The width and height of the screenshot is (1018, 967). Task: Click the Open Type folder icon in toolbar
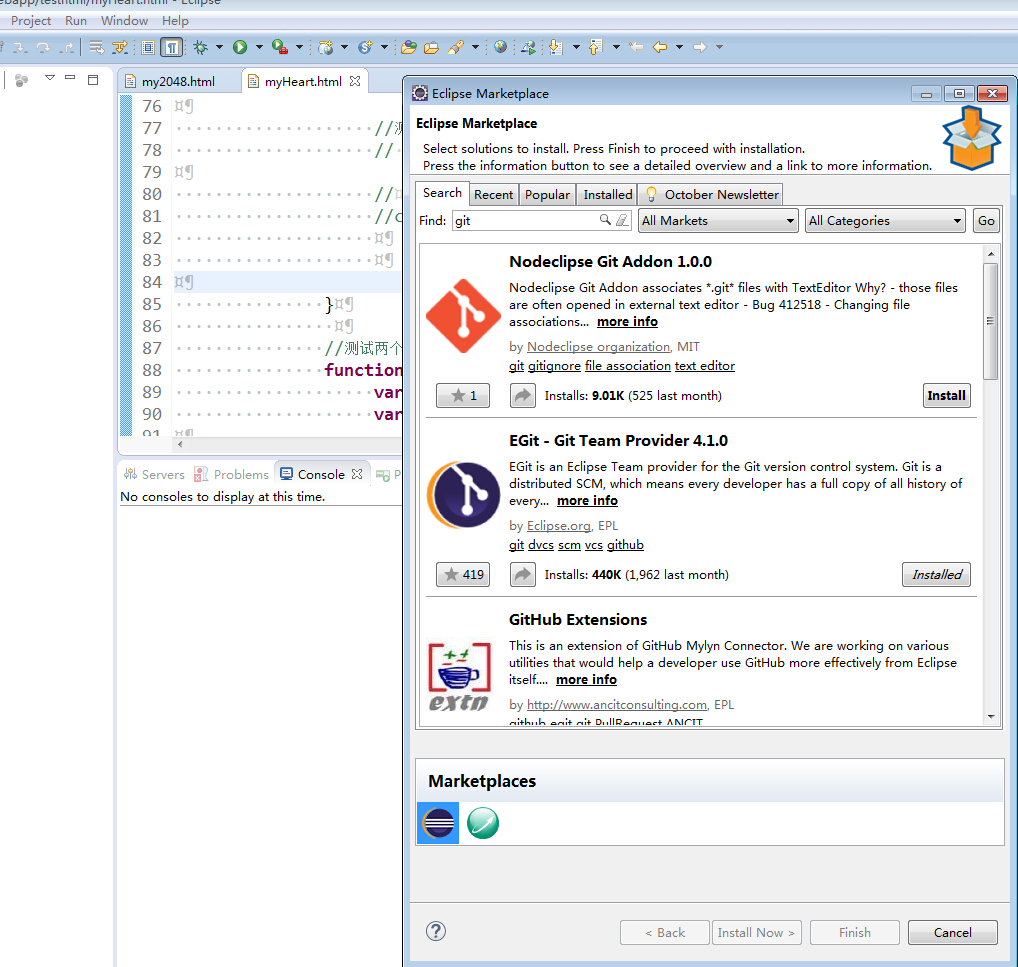[408, 47]
